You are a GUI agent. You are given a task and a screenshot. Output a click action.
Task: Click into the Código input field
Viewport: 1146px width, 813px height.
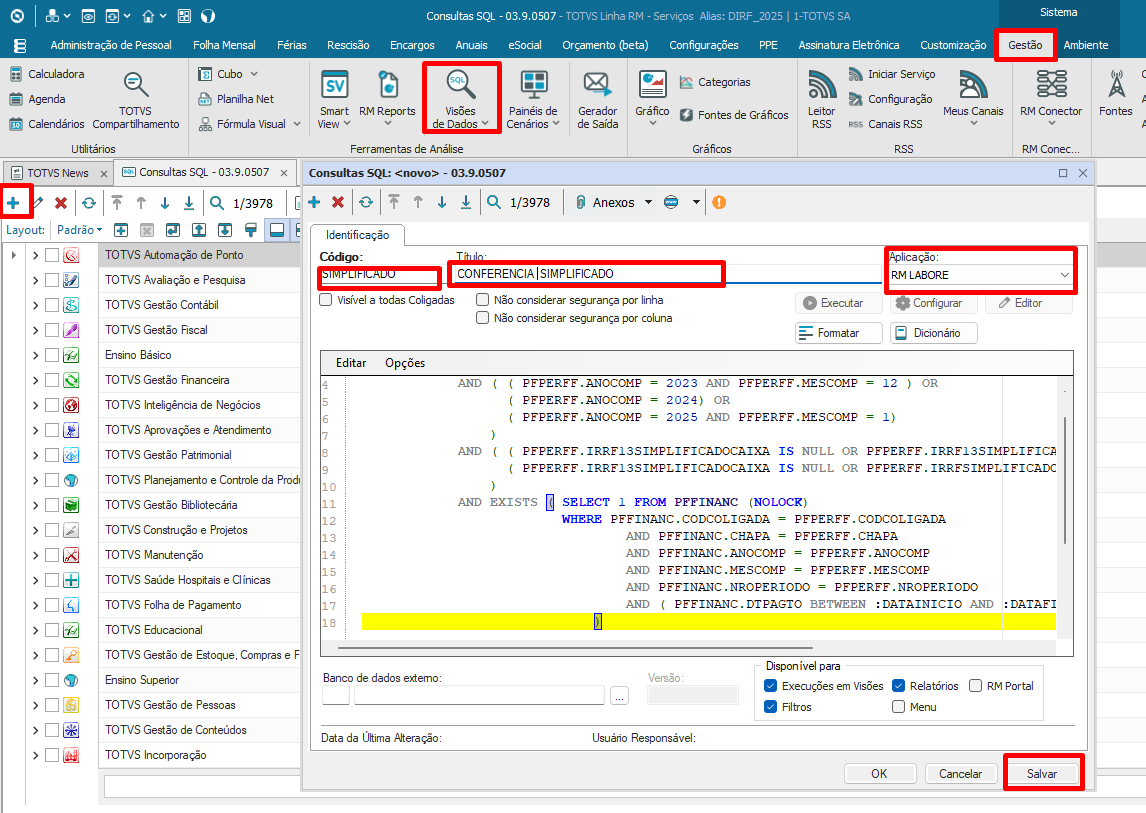[379, 274]
